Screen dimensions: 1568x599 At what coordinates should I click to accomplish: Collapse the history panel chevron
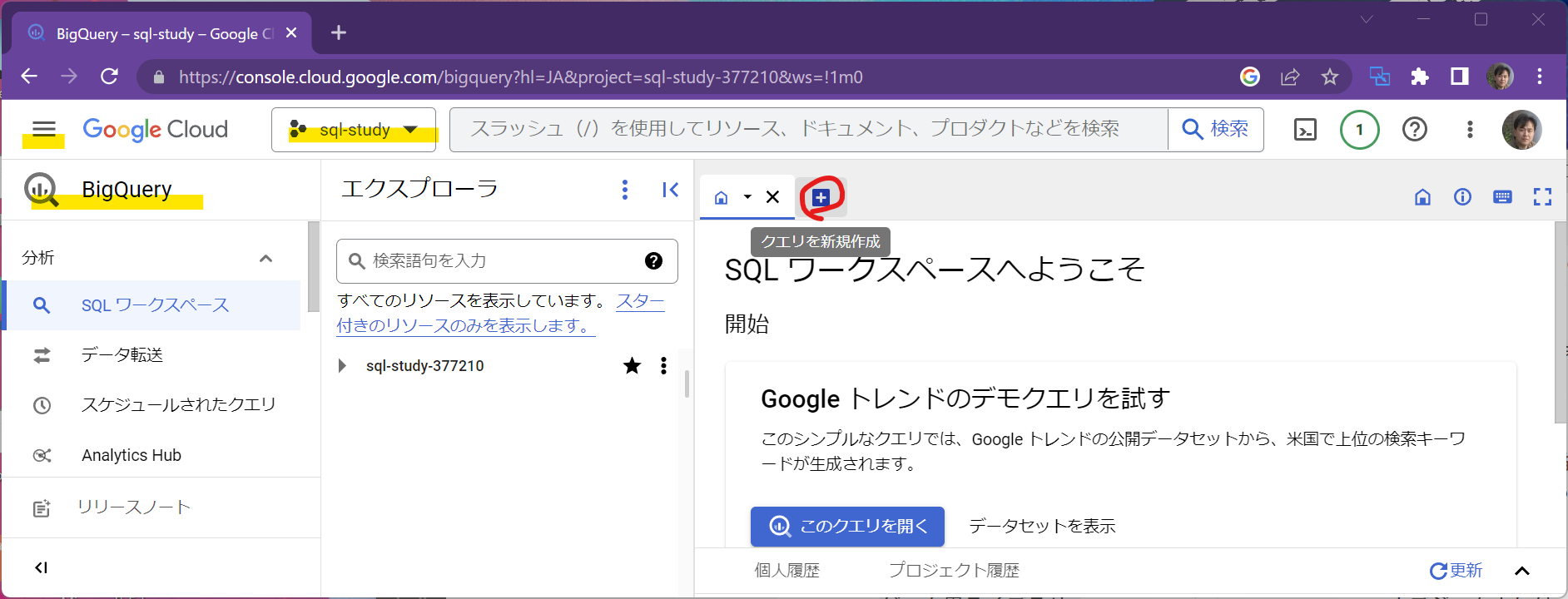click(1522, 571)
